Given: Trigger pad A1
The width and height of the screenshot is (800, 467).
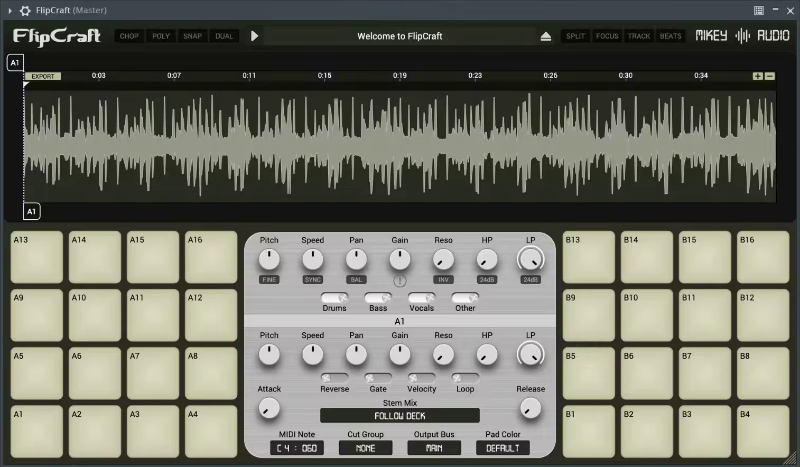Looking at the screenshot, I should point(37,431).
